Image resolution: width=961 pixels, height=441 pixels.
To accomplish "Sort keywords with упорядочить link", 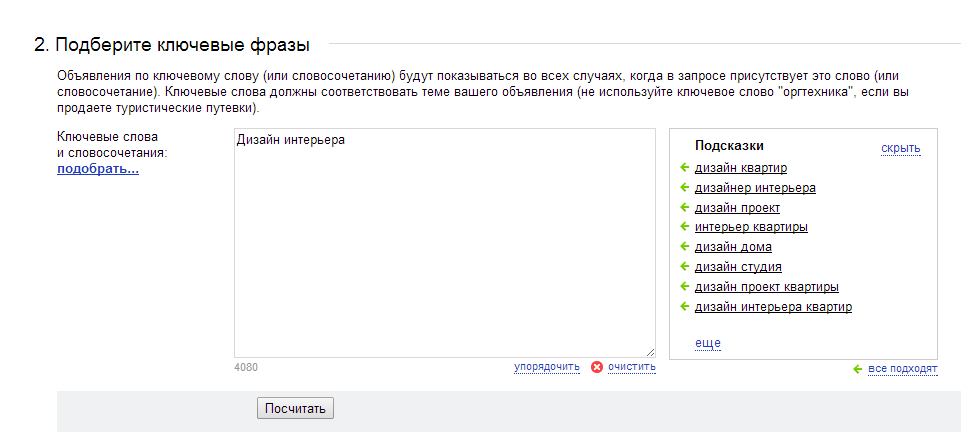I will coord(547,367).
